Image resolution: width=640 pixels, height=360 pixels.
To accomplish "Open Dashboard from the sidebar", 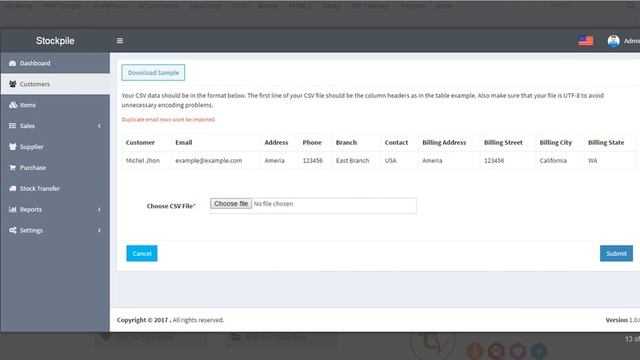I will [x=55, y=63].
